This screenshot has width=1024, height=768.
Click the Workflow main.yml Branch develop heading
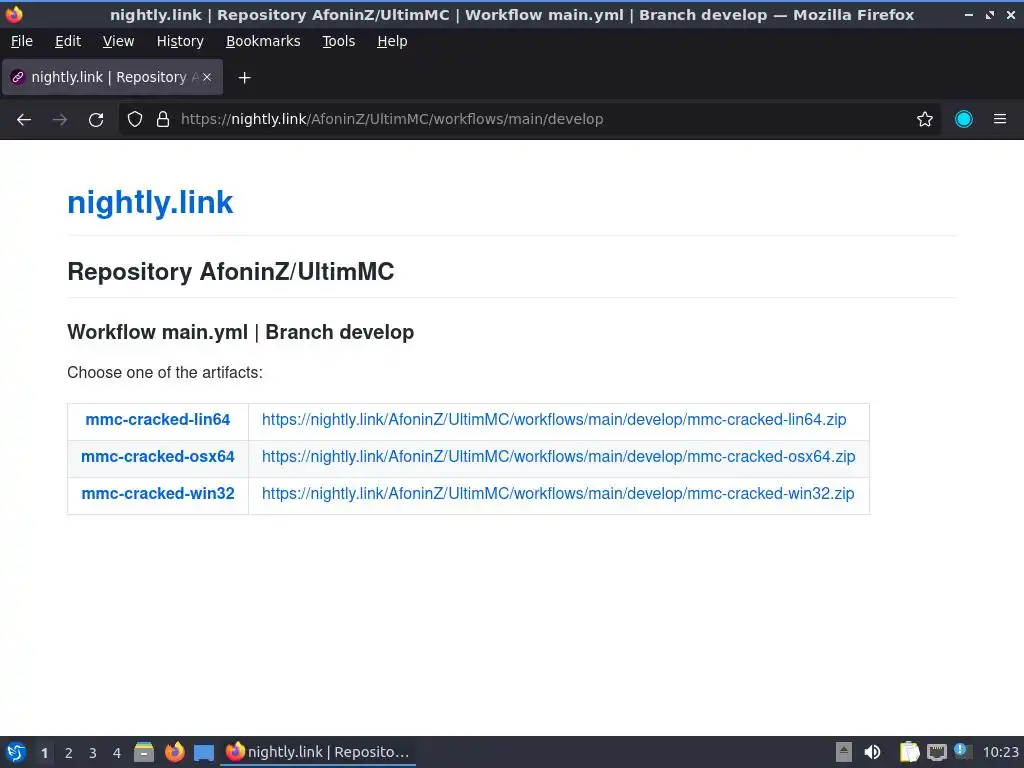(240, 332)
